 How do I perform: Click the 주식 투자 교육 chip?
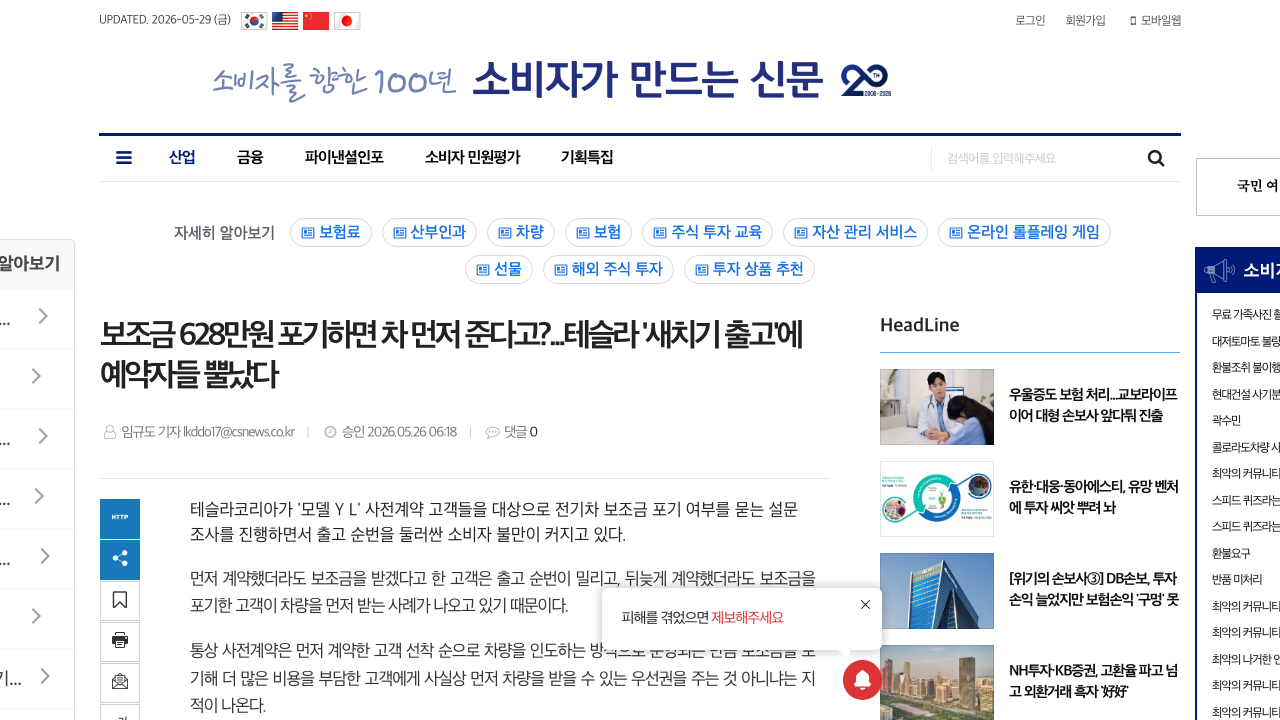tap(707, 232)
